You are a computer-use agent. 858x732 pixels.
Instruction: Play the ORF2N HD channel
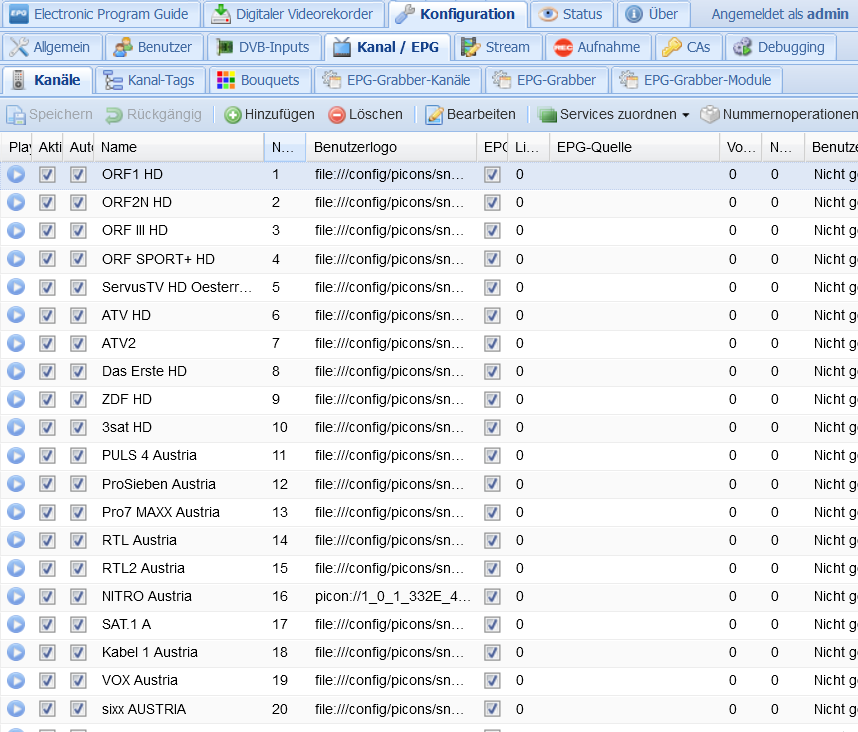click(16, 202)
